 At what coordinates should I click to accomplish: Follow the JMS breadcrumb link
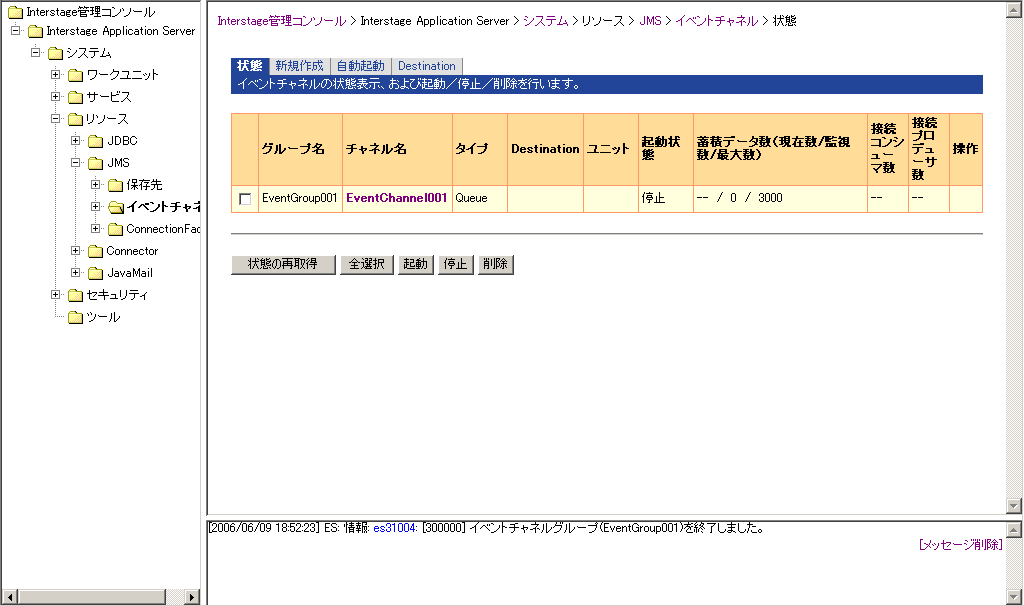[650, 21]
